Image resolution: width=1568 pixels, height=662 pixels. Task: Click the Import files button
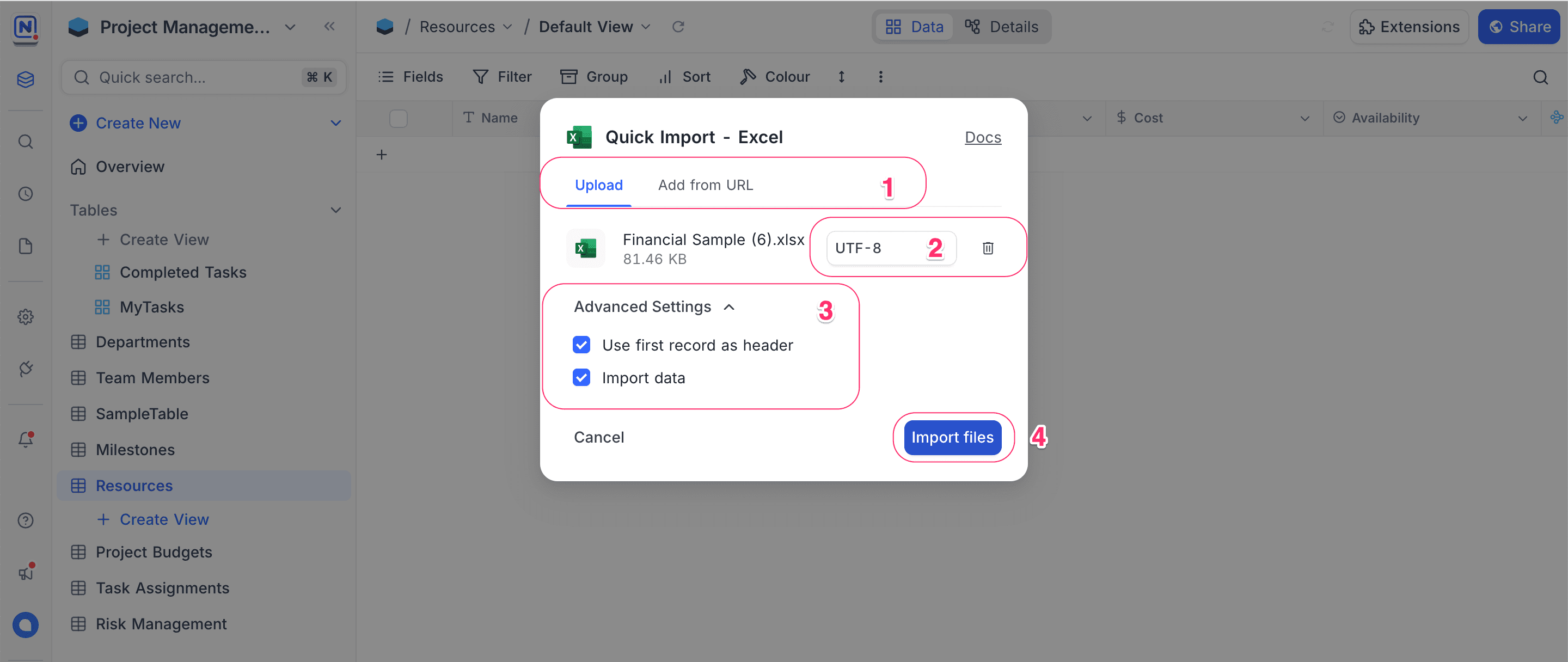tap(952, 437)
